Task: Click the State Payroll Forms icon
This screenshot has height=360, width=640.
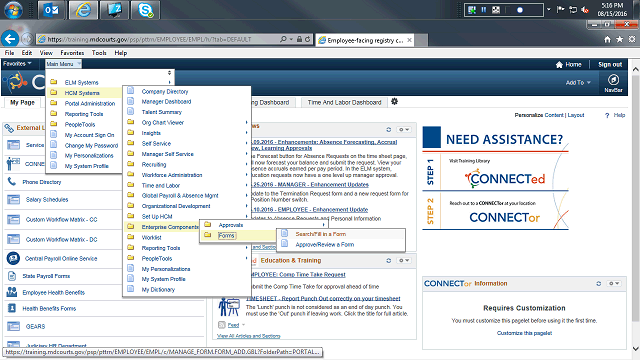Action: click(x=12, y=276)
